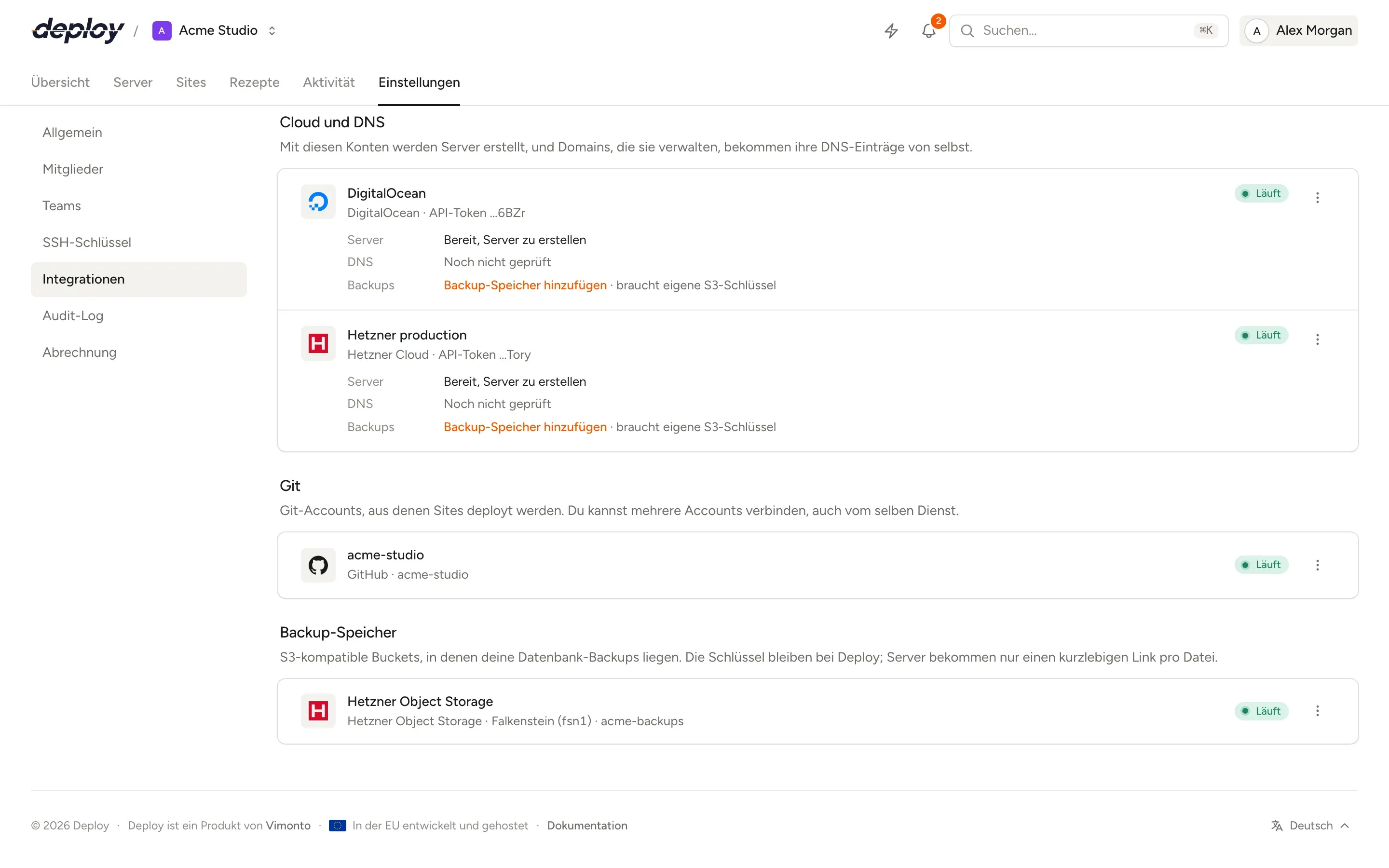Click the EU flag icon in the footer
Image resolution: width=1389 pixels, height=868 pixels.
338,826
